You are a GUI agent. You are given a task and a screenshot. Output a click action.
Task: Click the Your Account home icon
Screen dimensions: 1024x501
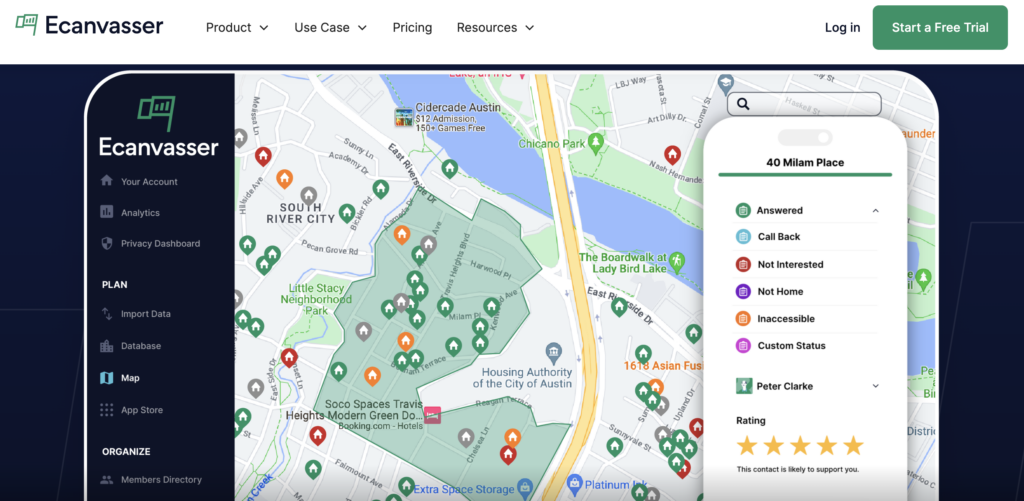106,181
